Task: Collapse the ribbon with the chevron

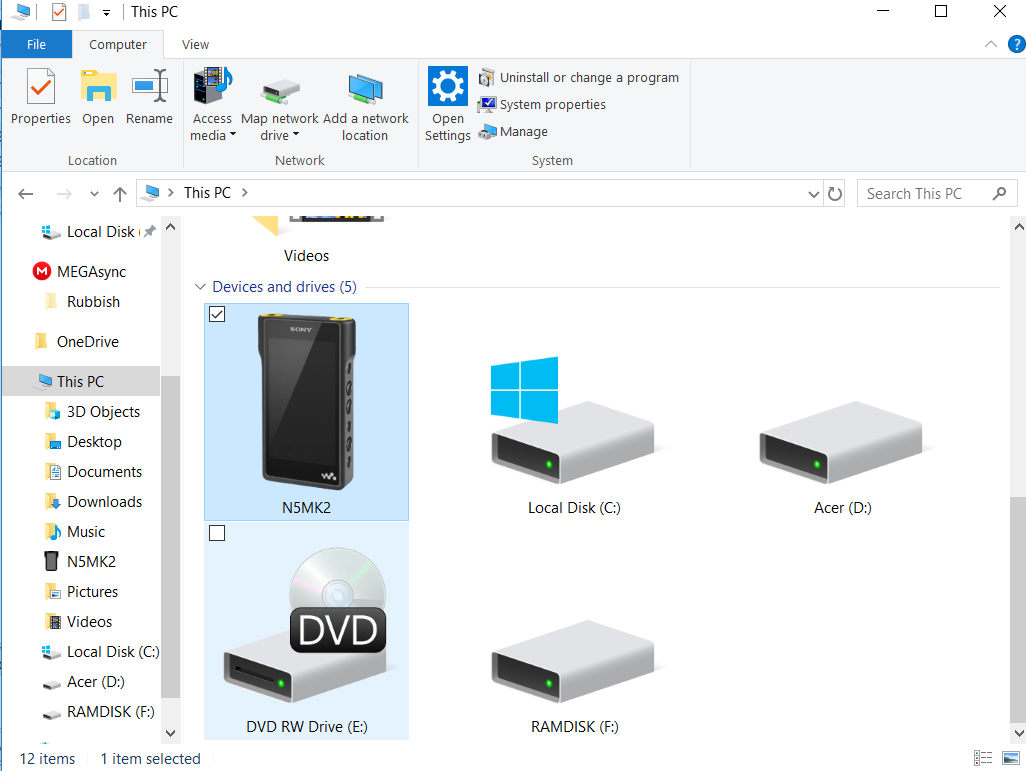Action: click(991, 45)
